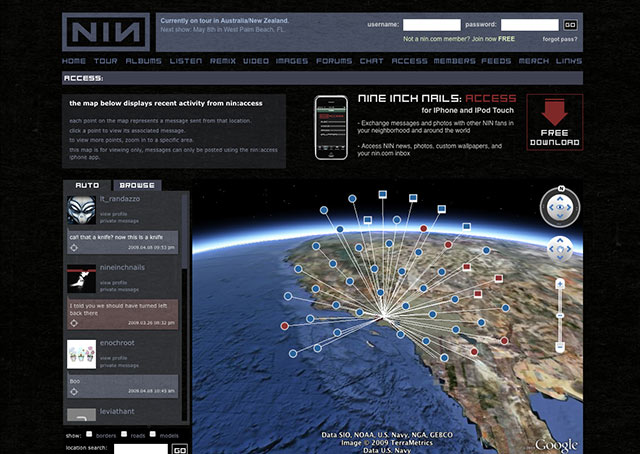The image size is (640, 454).
Task: View profile of nineinchnails
Action: [113, 283]
